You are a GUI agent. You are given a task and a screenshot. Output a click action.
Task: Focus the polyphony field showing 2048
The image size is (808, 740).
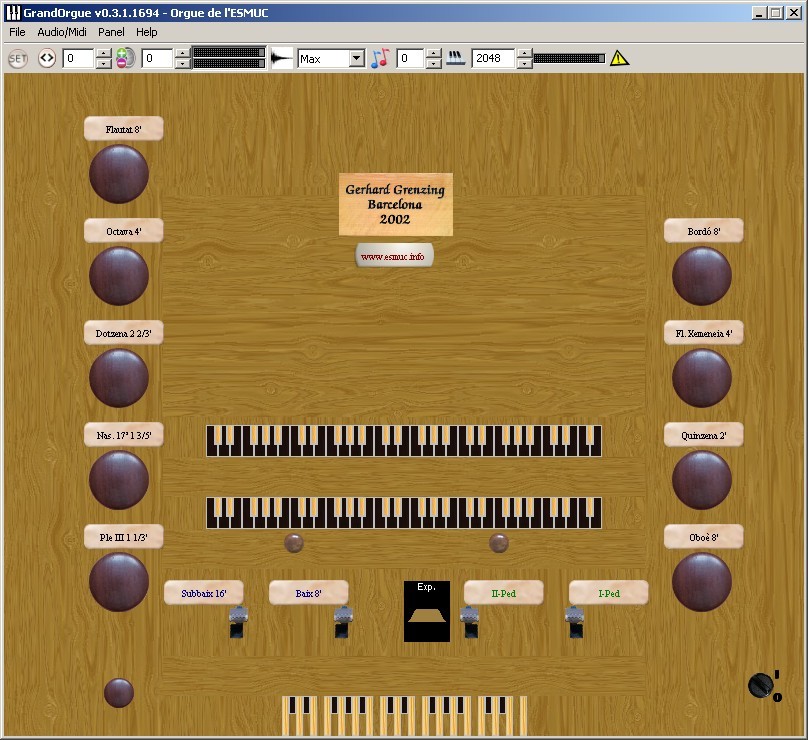pyautogui.click(x=494, y=59)
